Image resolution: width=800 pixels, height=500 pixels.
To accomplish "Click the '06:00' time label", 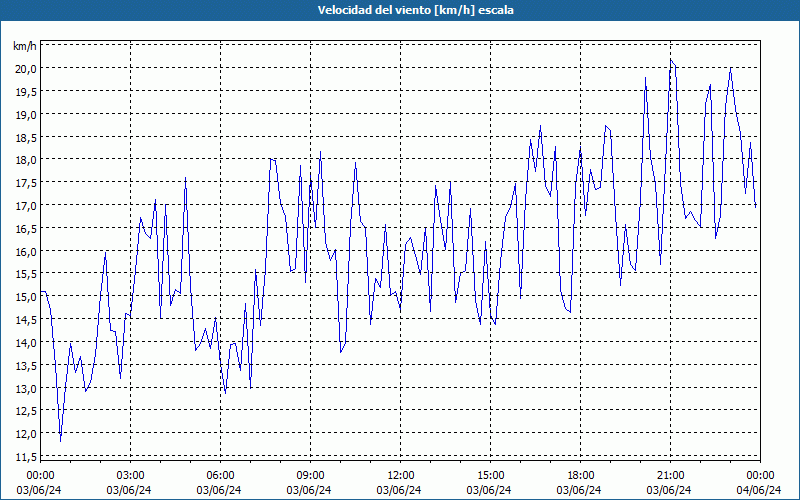I will coord(220,476).
